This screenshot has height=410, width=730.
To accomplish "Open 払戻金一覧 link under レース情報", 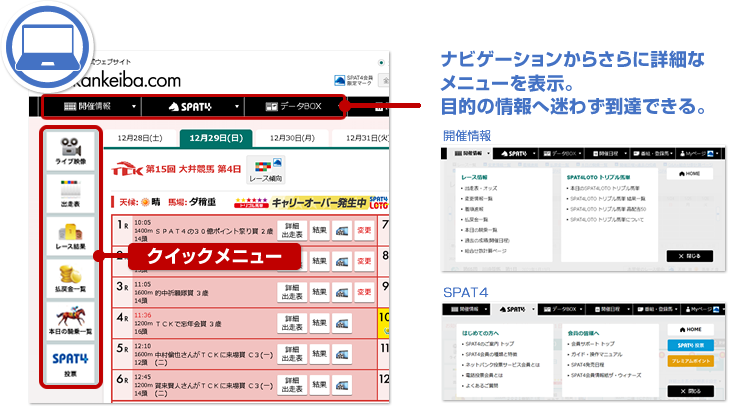I will click(476, 220).
